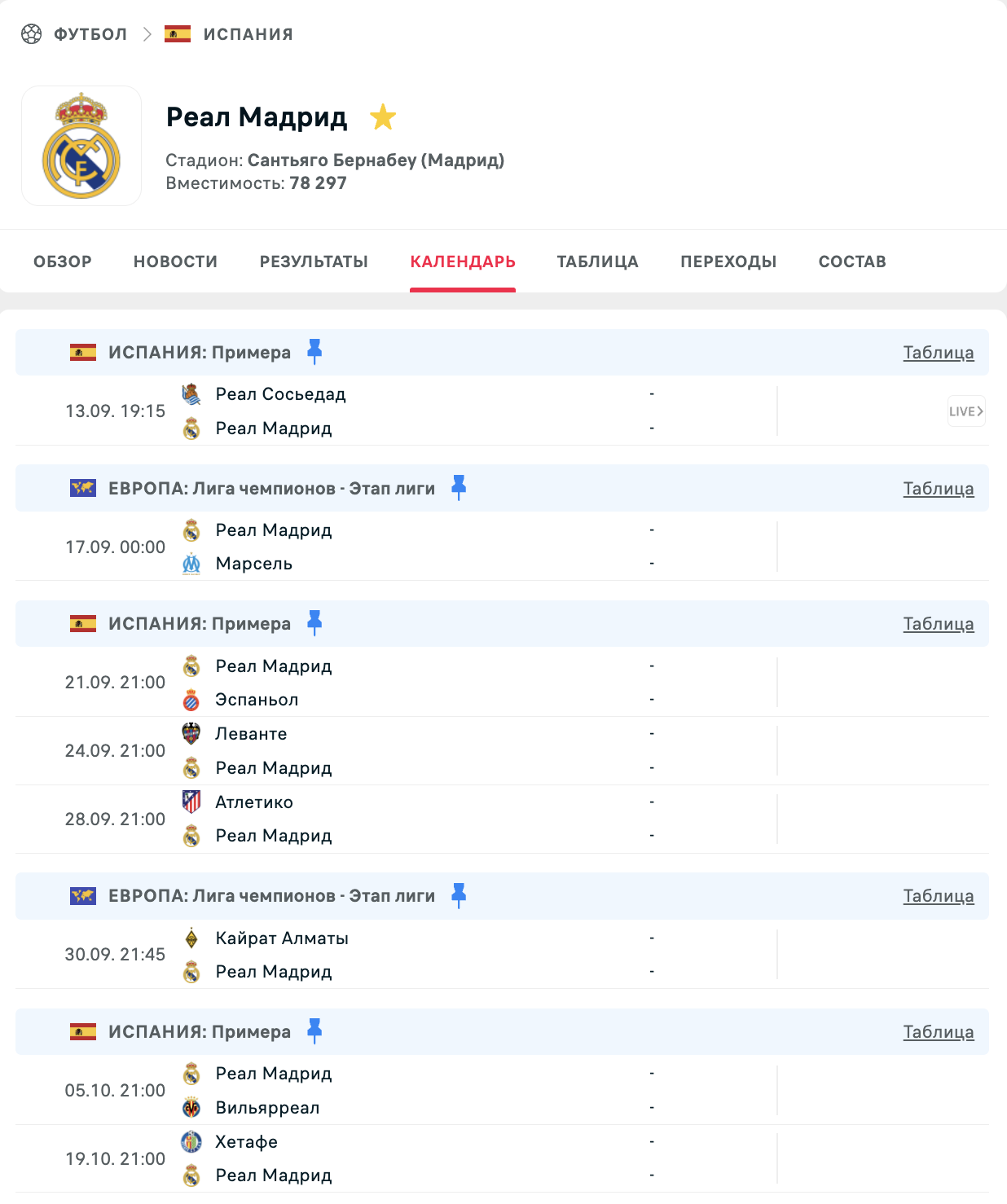Click the Леванте team logo

(191, 734)
